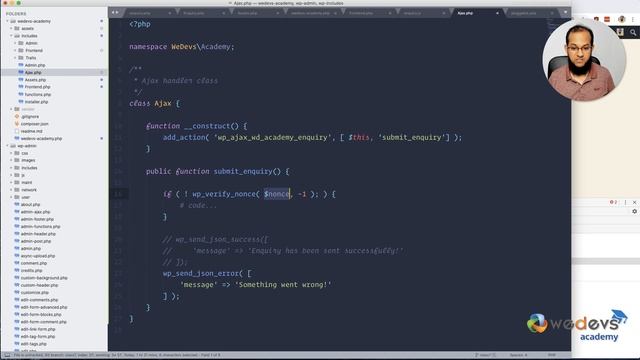
Task: Click the Ajax class name in code
Action: [x=162, y=104]
